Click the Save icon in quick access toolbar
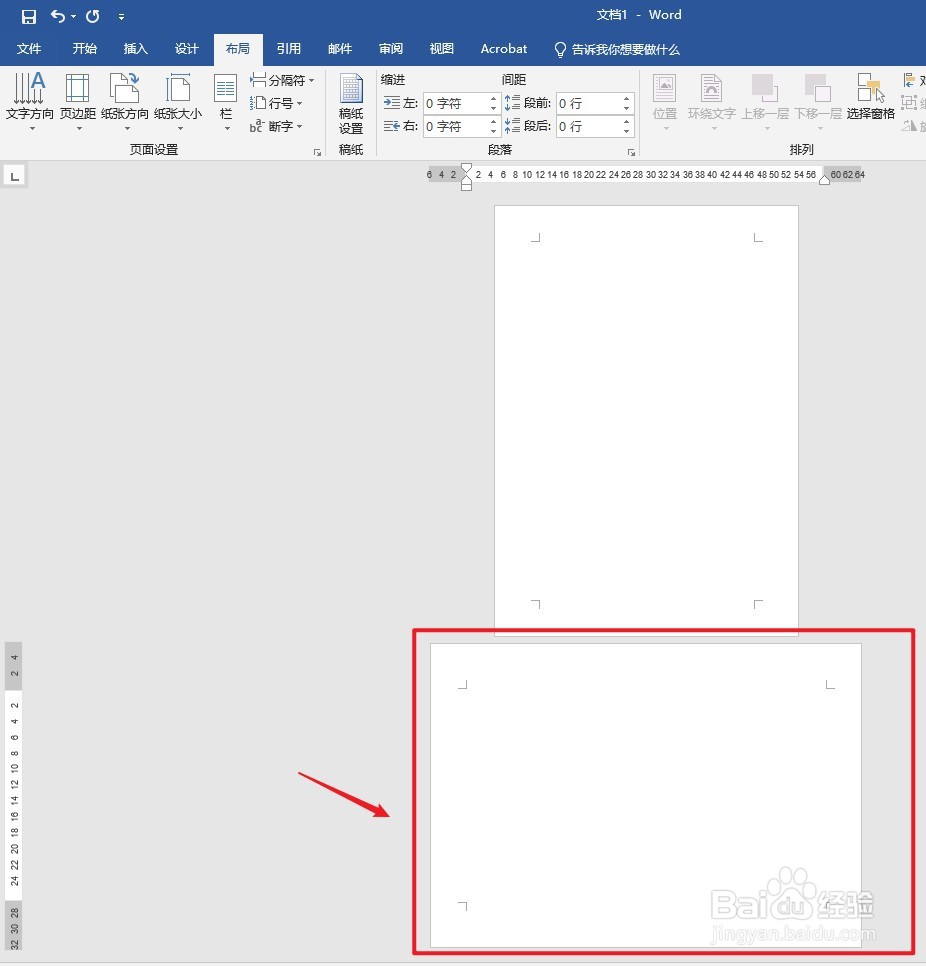The image size is (926, 966). click(x=28, y=17)
